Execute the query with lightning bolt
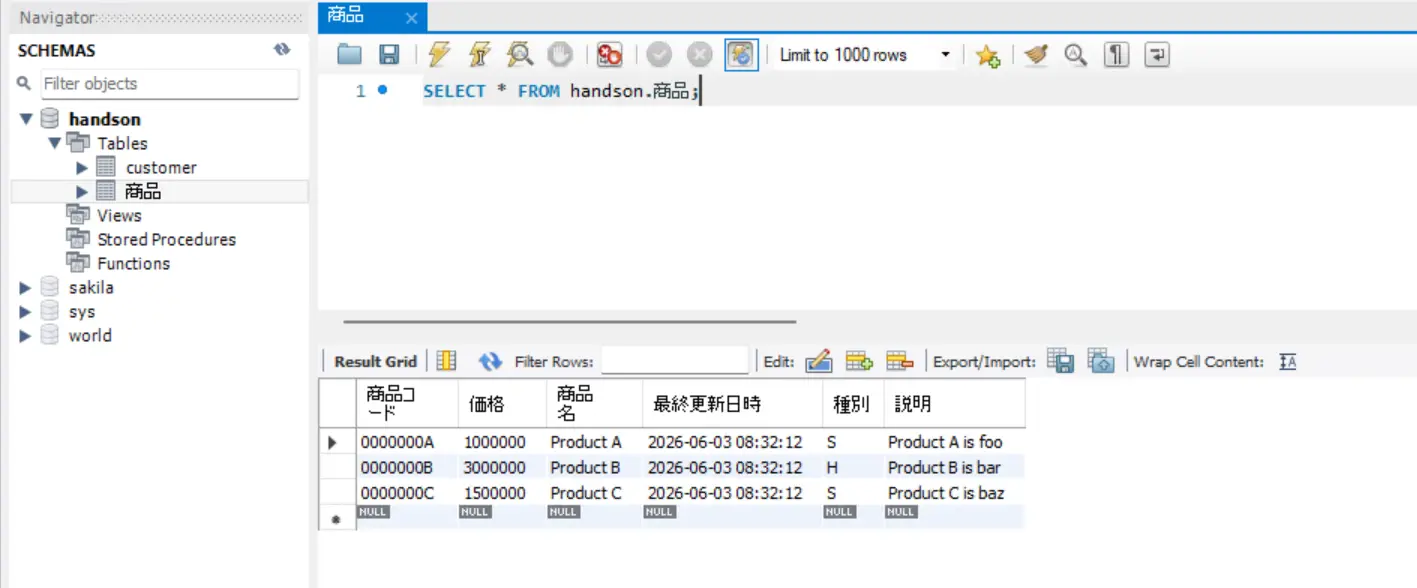 pyautogui.click(x=439, y=55)
